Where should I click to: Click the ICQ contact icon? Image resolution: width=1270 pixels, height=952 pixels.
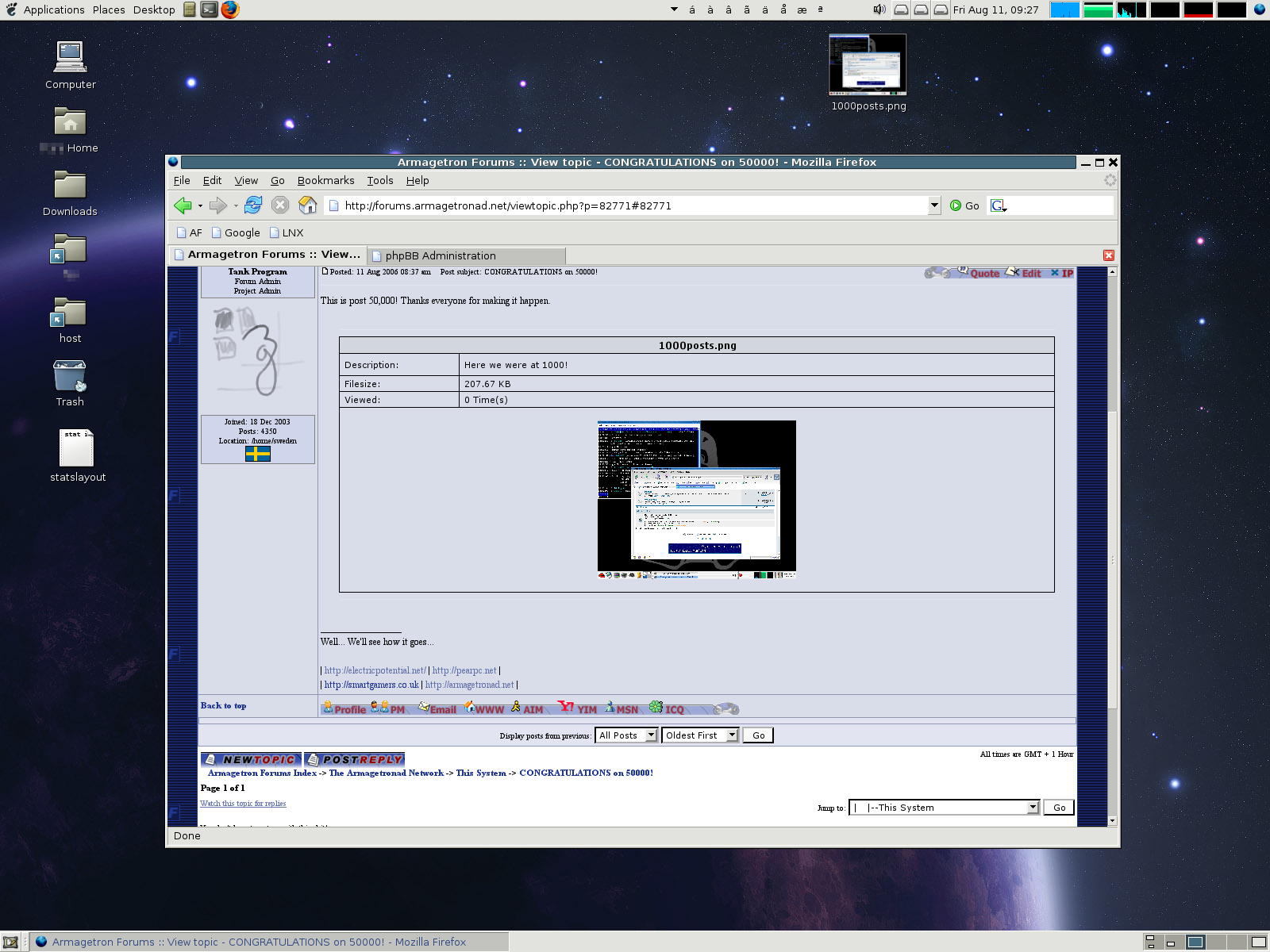click(667, 708)
